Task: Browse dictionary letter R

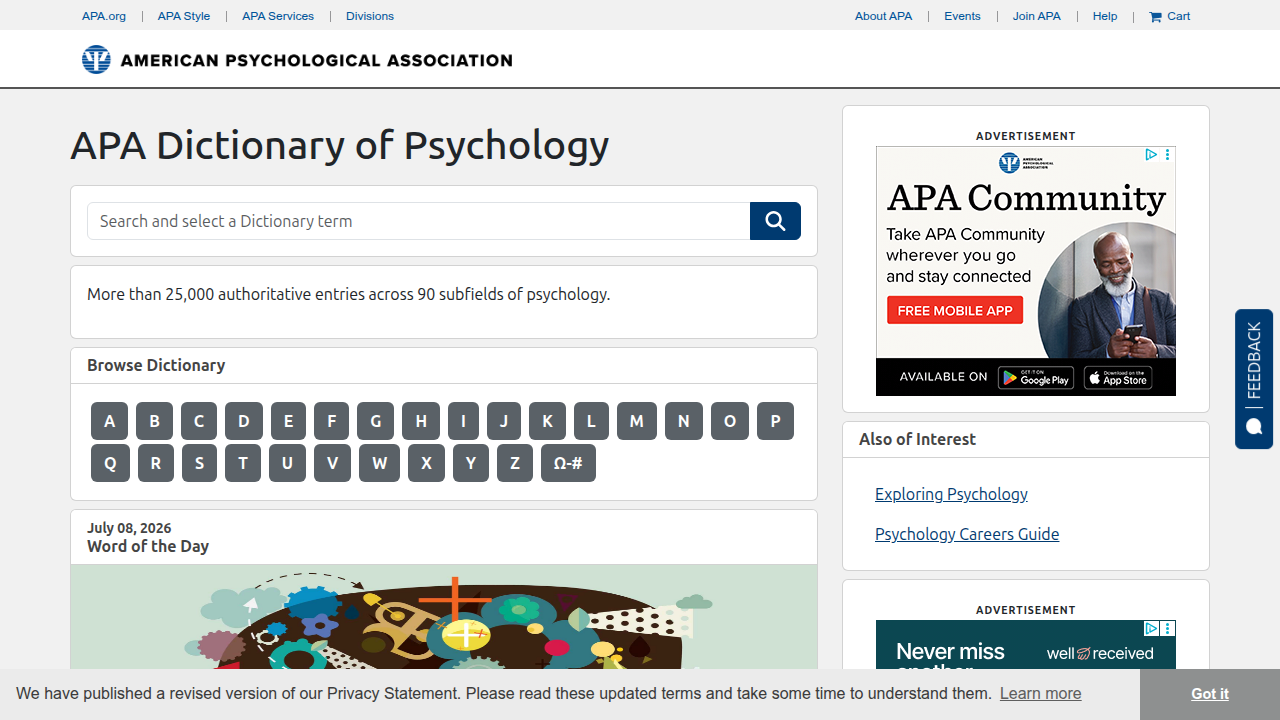Action: 156,463
